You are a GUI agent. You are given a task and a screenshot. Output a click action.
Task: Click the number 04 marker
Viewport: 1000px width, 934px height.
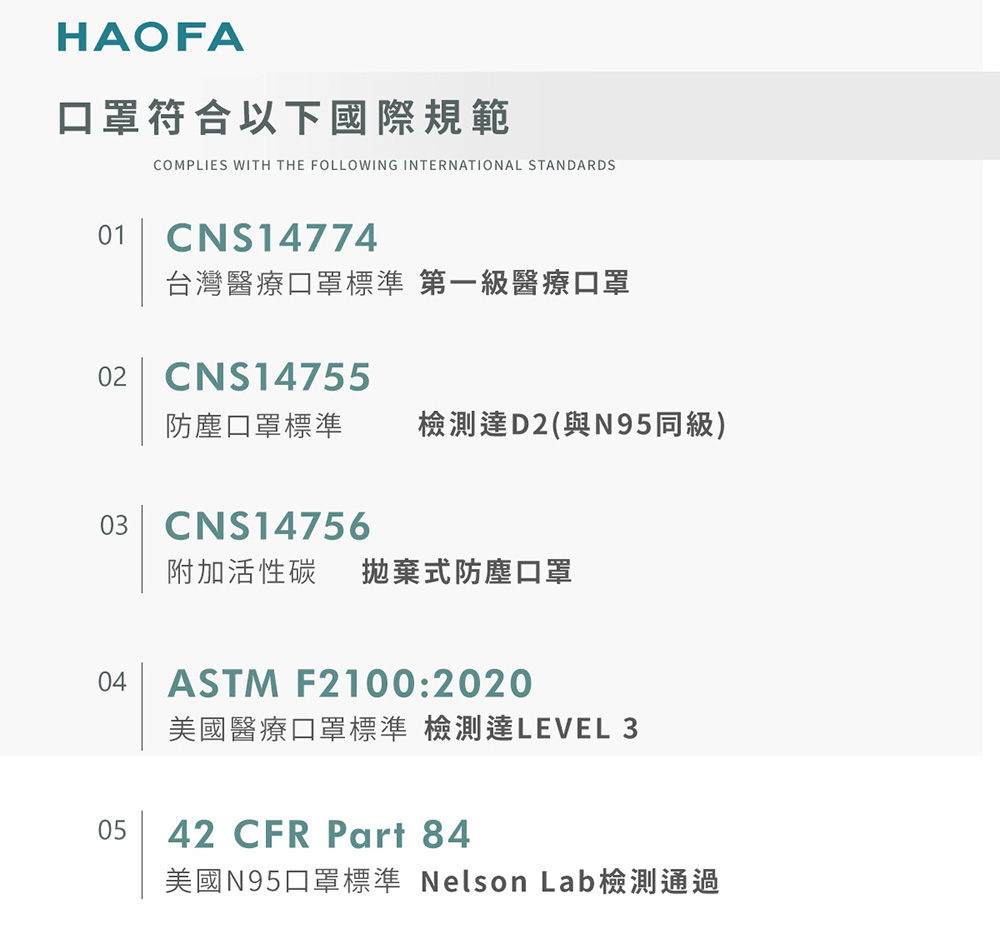(112, 683)
